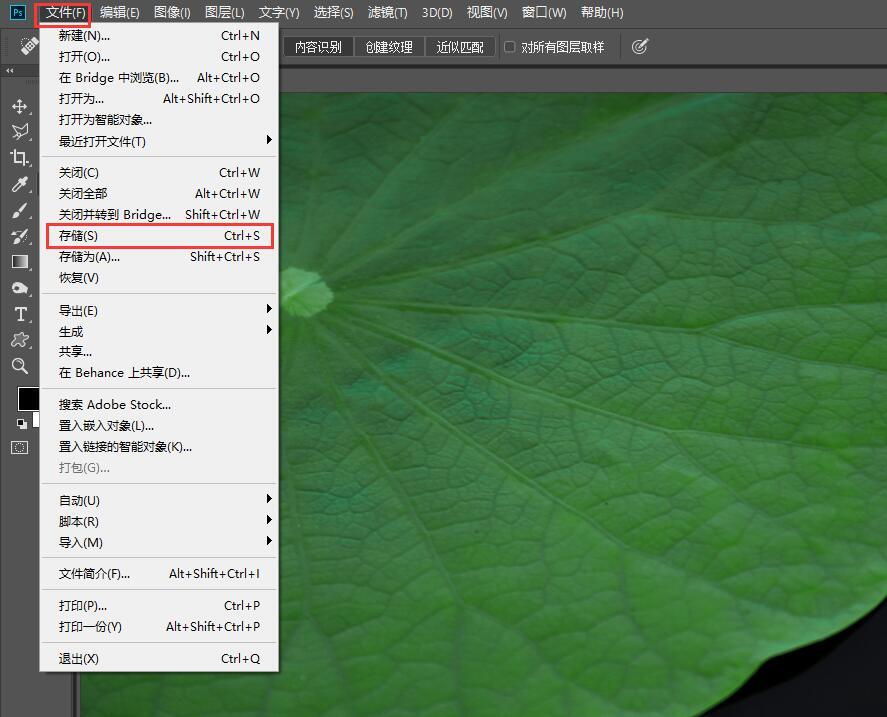Collapse toolbar with double-arrow handle
The width and height of the screenshot is (887, 717).
point(10,71)
